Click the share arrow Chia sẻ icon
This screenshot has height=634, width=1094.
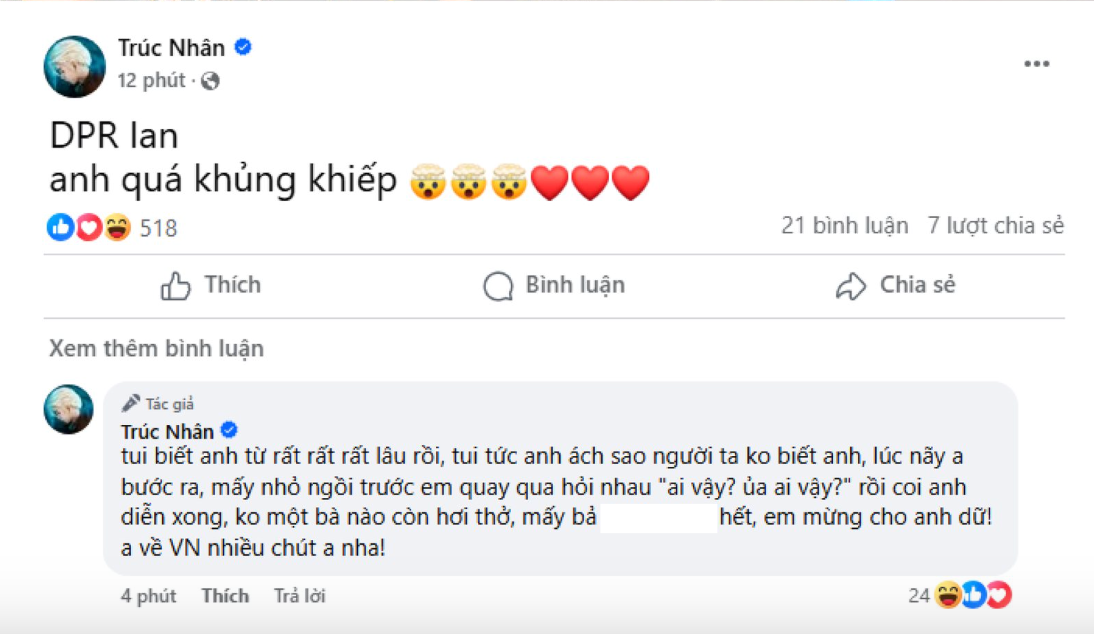[850, 287]
